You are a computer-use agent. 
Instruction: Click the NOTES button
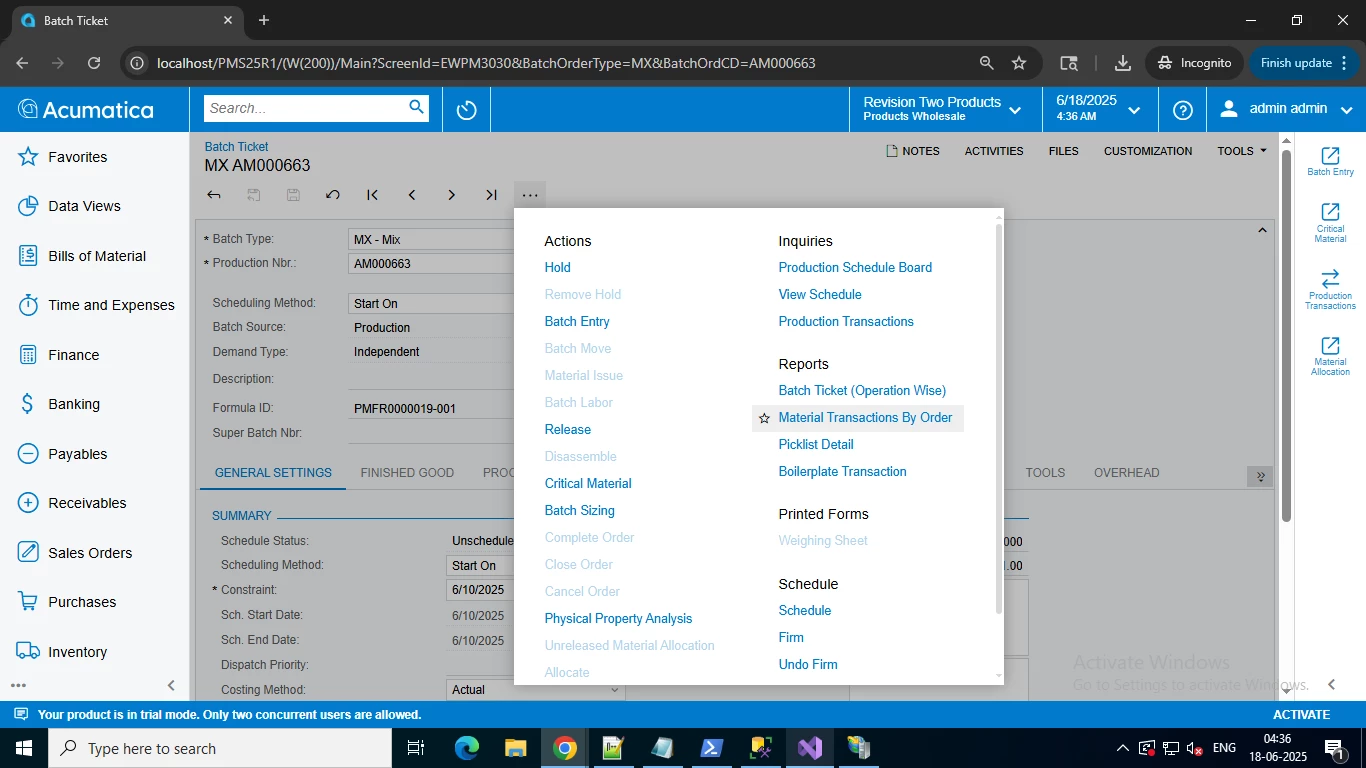click(913, 151)
